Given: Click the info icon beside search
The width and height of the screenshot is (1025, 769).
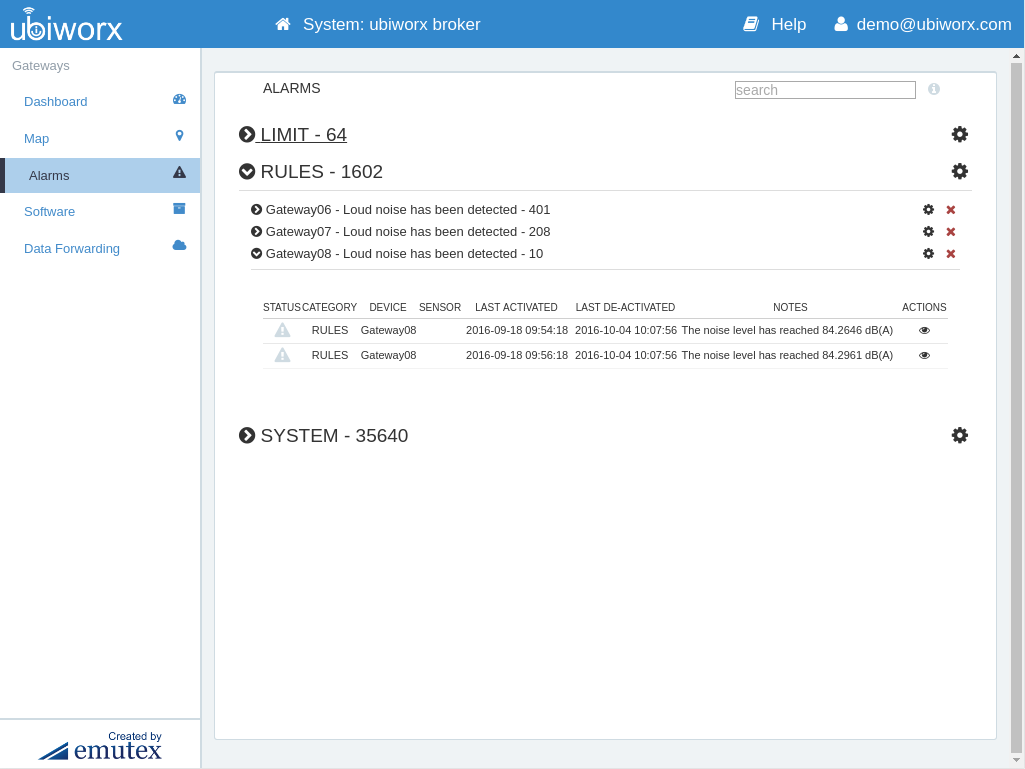Looking at the screenshot, I should [x=933, y=89].
